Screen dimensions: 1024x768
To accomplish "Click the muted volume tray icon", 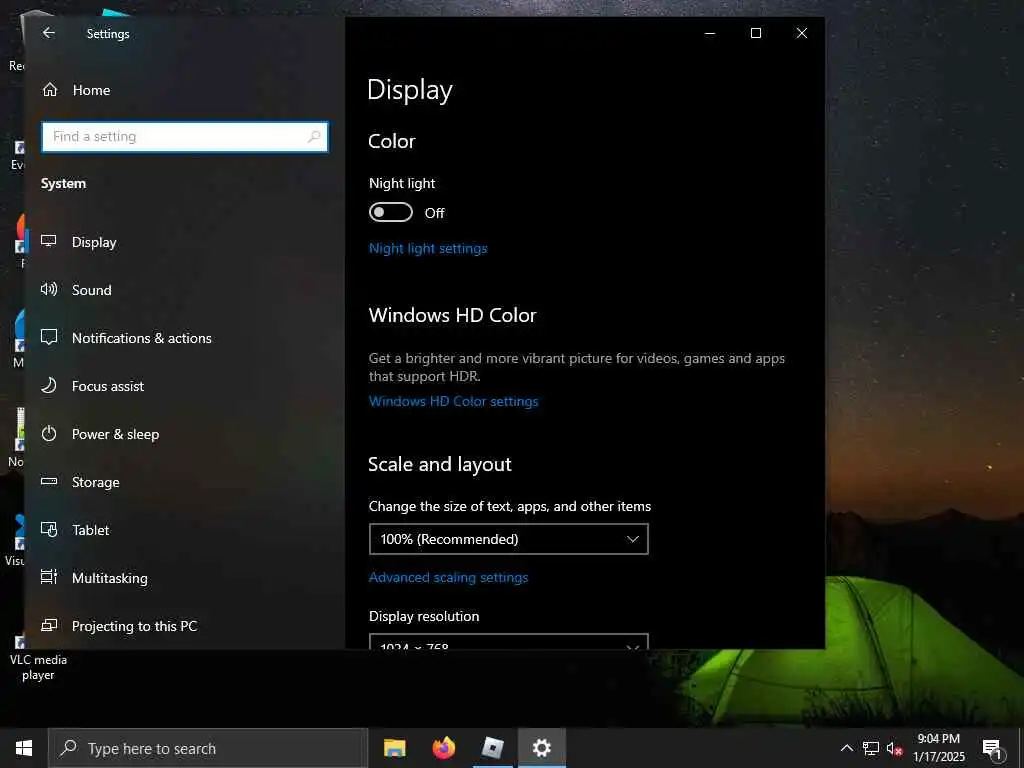I will (x=894, y=748).
